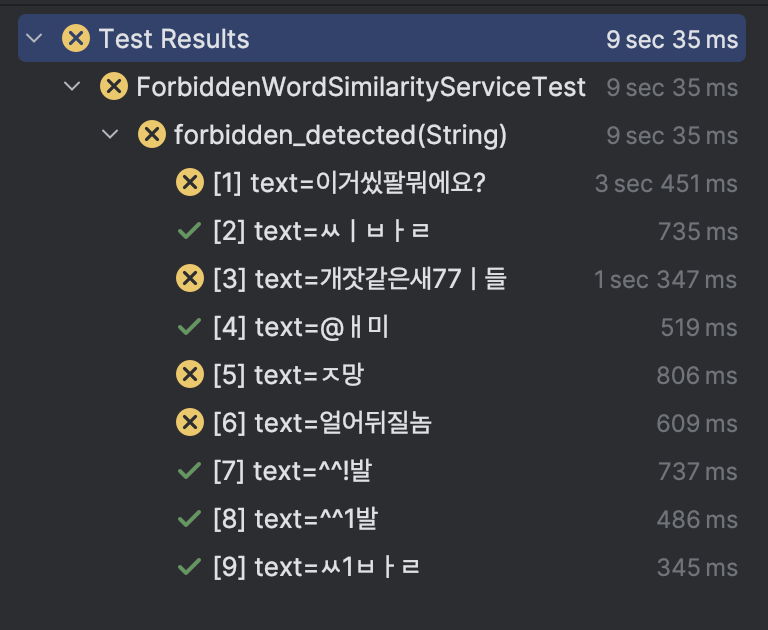Click the failed status icon for test [6]
The width and height of the screenshot is (768, 630).
pos(190,422)
